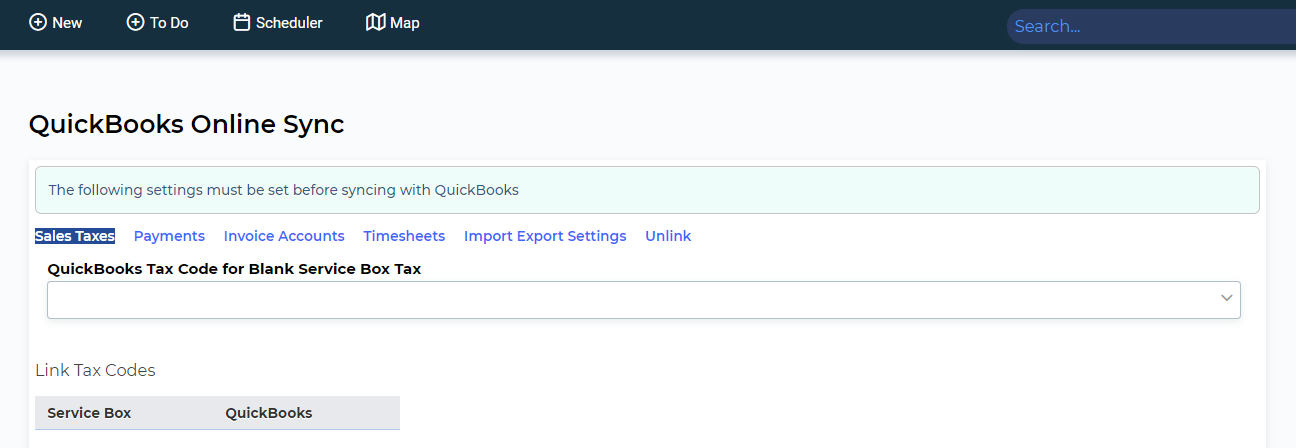The width and height of the screenshot is (1296, 448).
Task: Open the QuickBooks Tax Code dropdown
Action: tap(644, 300)
